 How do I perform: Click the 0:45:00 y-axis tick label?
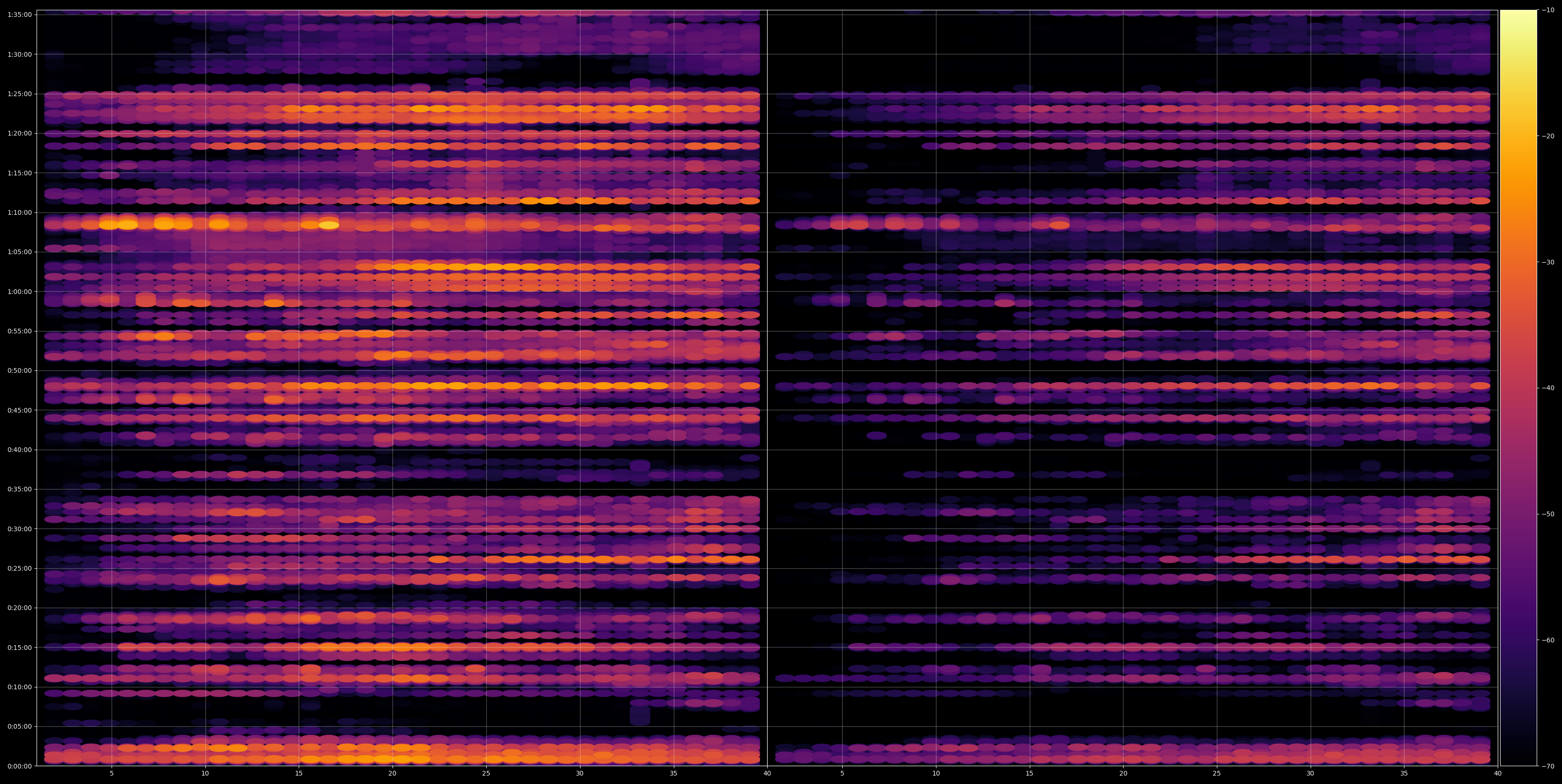coord(19,410)
